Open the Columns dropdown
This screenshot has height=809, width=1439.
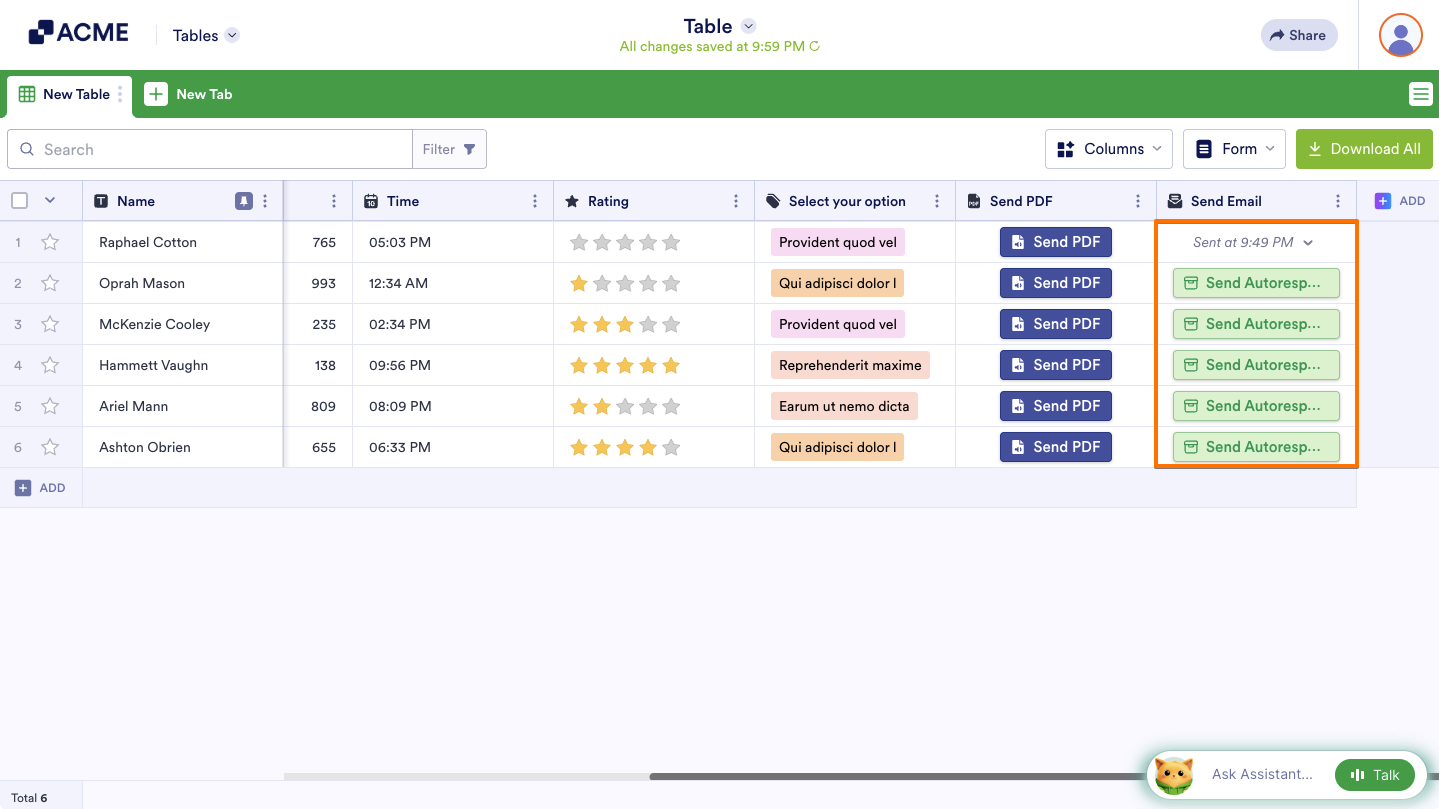pos(1110,149)
